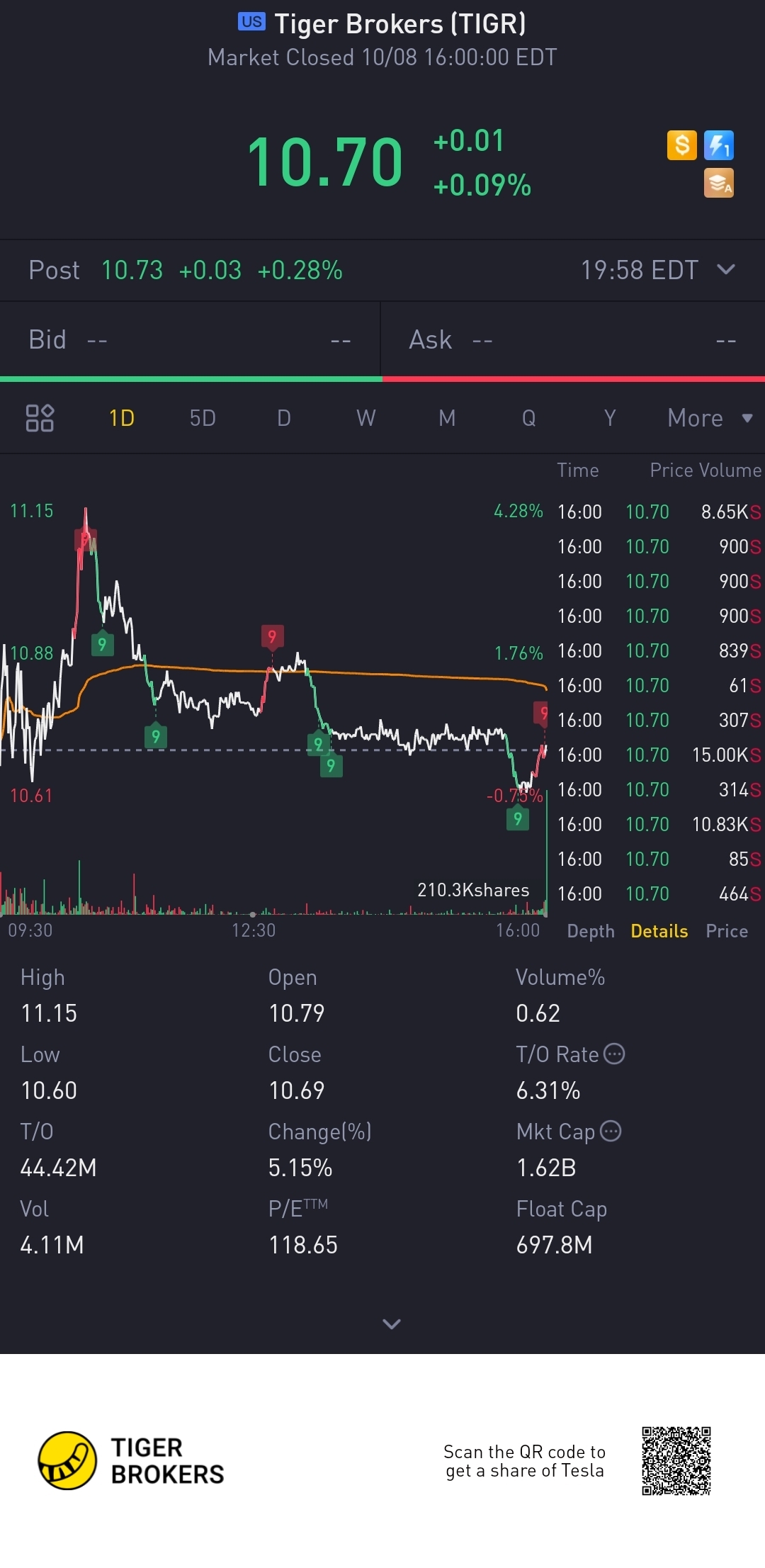The width and height of the screenshot is (765, 1568).
Task: Tap the yellow dollar sign icon
Action: click(682, 145)
